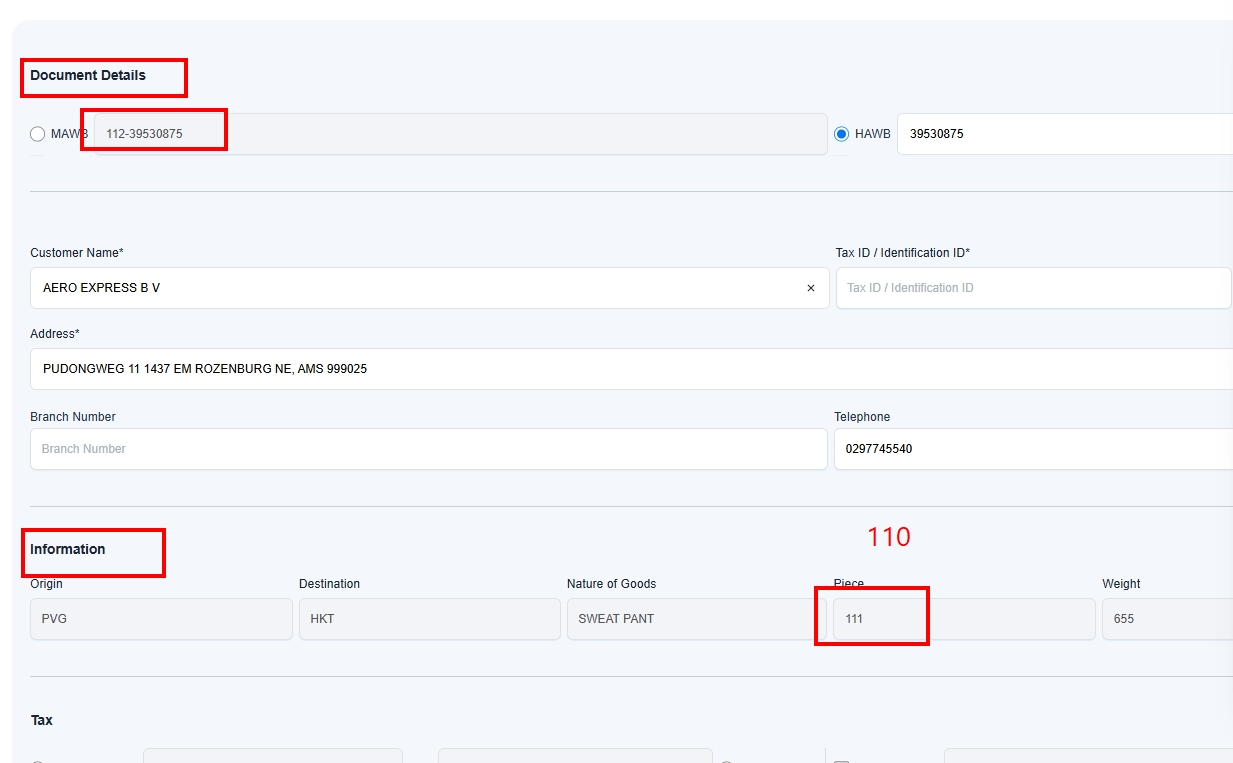The height and width of the screenshot is (763, 1233).
Task: Click the Weight field showing 655
Action: tap(1166, 619)
